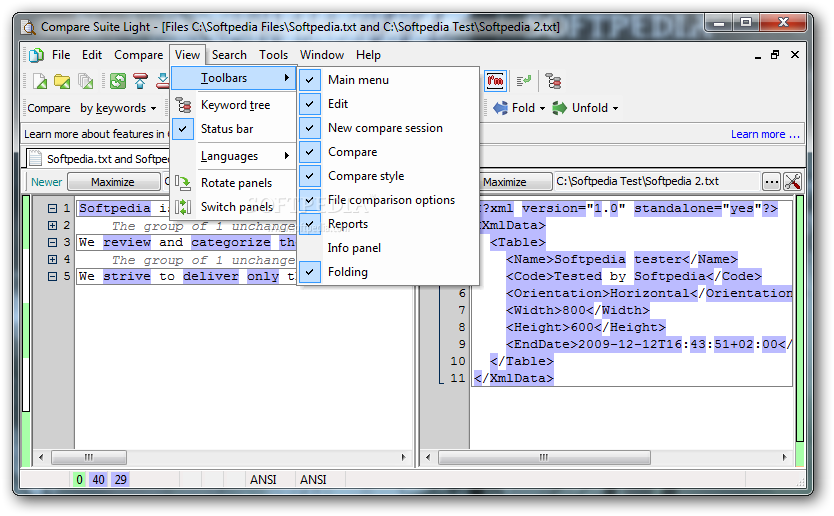Follow the Learn more link
Image resolution: width=834 pixels, height=516 pixels.
[x=765, y=134]
